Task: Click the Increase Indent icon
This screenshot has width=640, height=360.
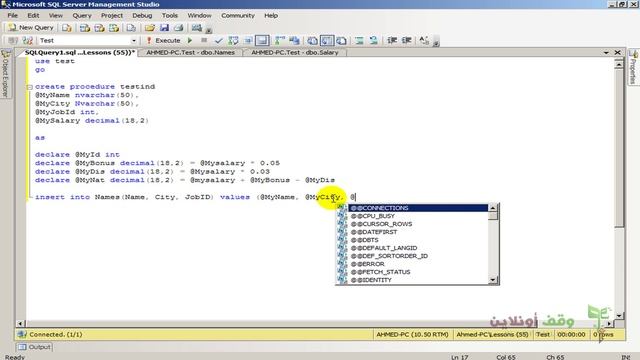Action: pyautogui.click(x=407, y=40)
